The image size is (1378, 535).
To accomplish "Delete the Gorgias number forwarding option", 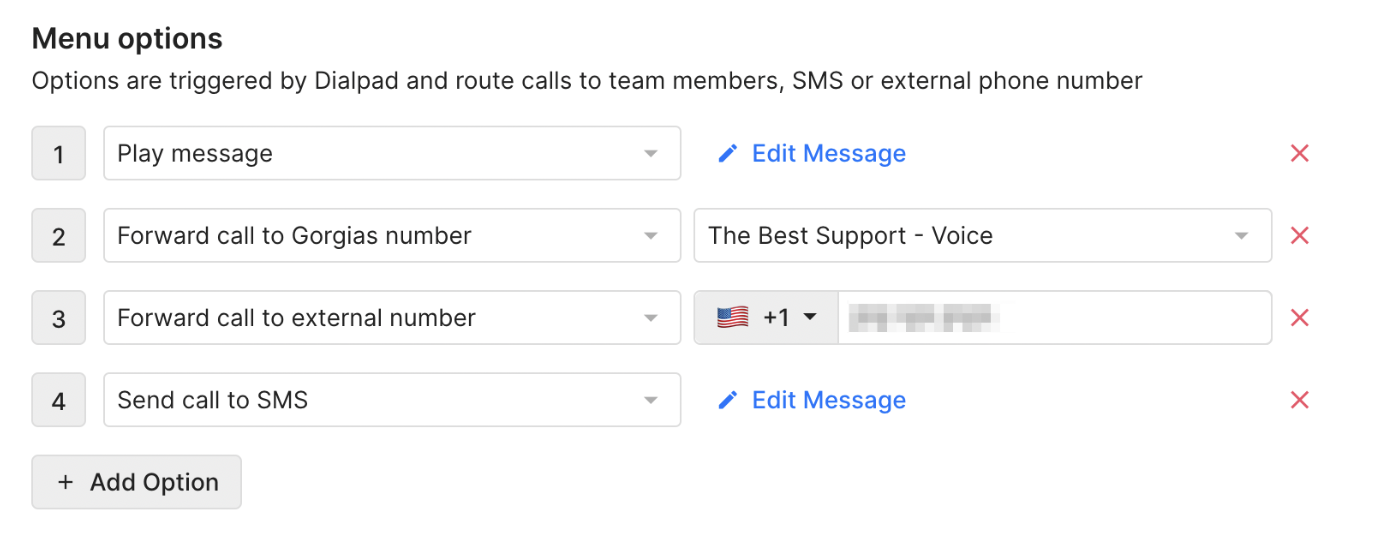I will click(1299, 236).
